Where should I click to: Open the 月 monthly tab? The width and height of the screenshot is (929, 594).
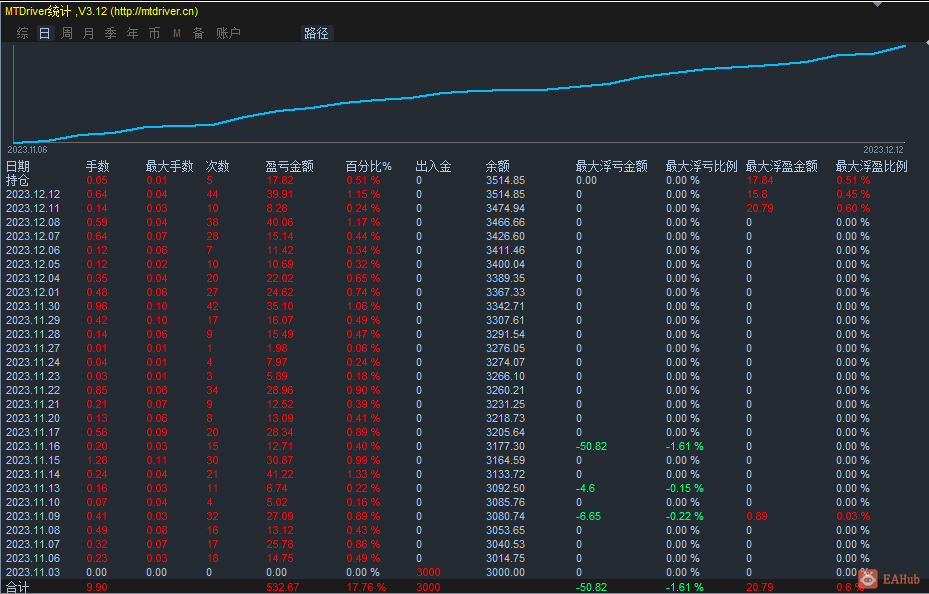click(88, 33)
